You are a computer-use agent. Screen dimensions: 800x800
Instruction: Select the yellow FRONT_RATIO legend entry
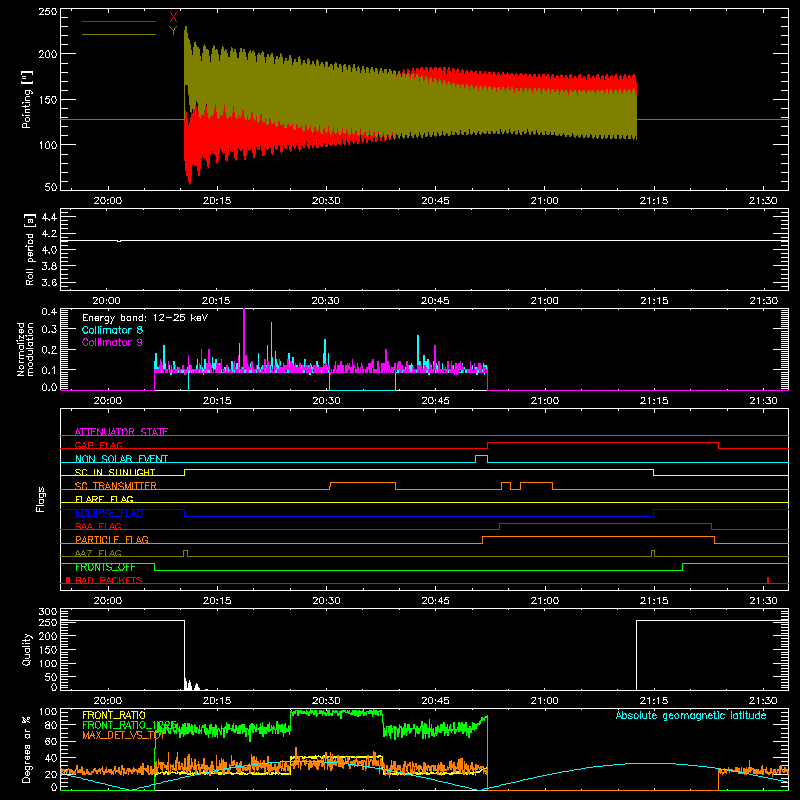(x=114, y=715)
